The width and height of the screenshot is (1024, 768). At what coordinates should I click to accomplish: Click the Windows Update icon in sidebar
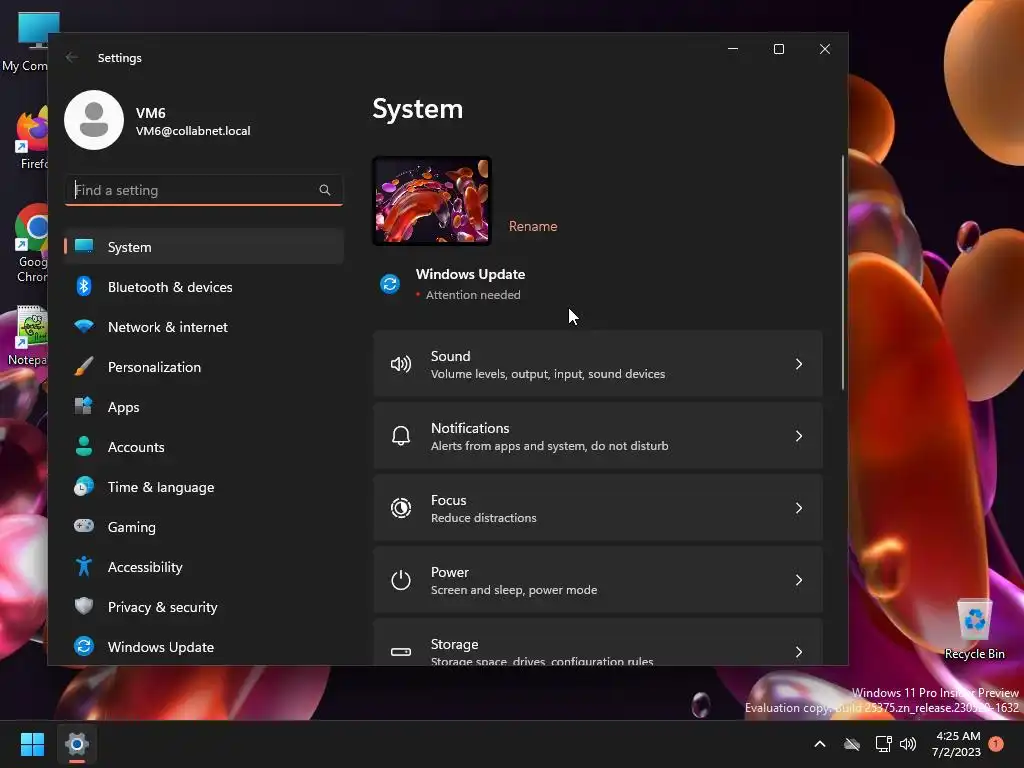point(84,646)
